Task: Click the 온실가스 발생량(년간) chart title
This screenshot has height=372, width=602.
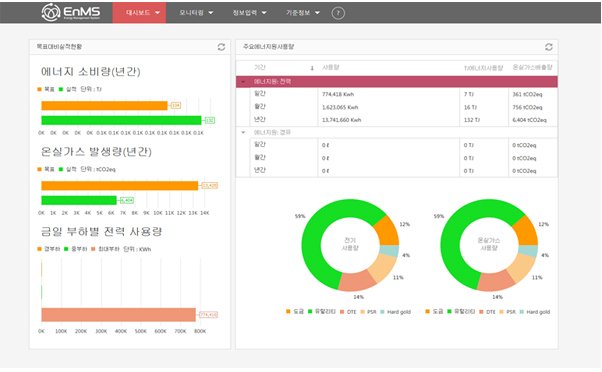Action: pos(96,152)
